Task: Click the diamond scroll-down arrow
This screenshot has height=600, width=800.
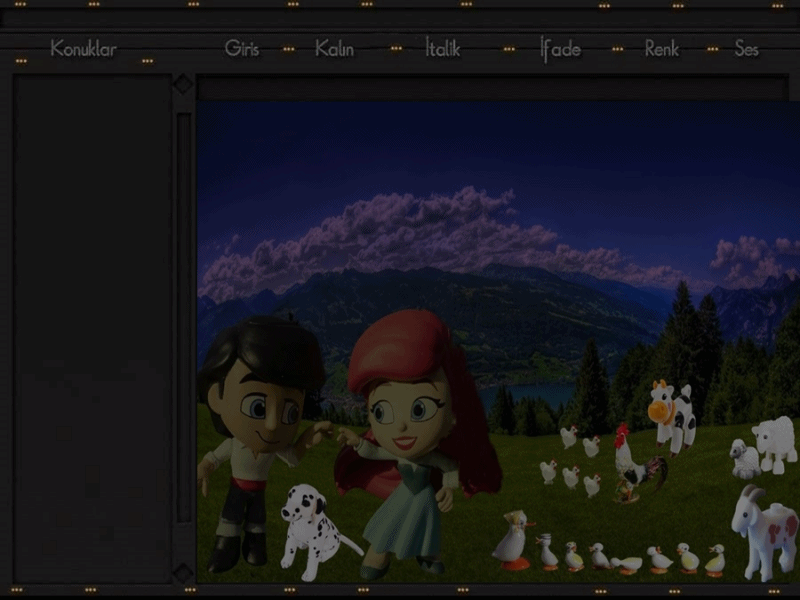Action: pyautogui.click(x=183, y=572)
